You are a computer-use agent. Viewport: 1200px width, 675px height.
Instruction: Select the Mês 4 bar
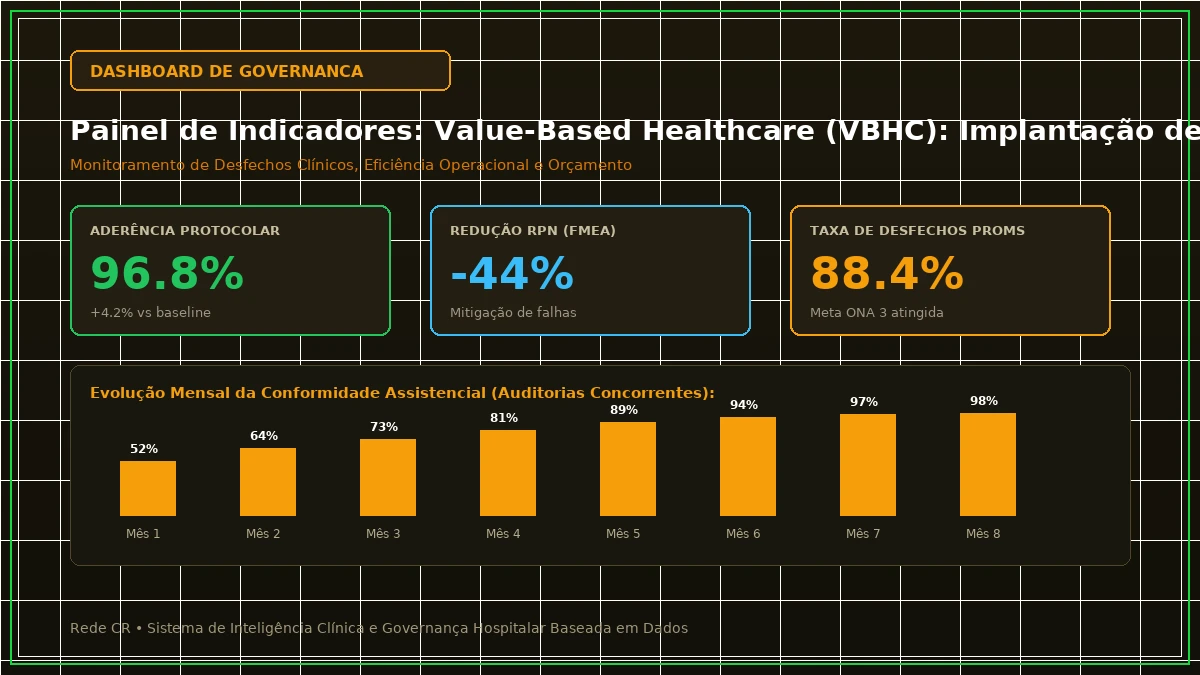[x=508, y=473]
